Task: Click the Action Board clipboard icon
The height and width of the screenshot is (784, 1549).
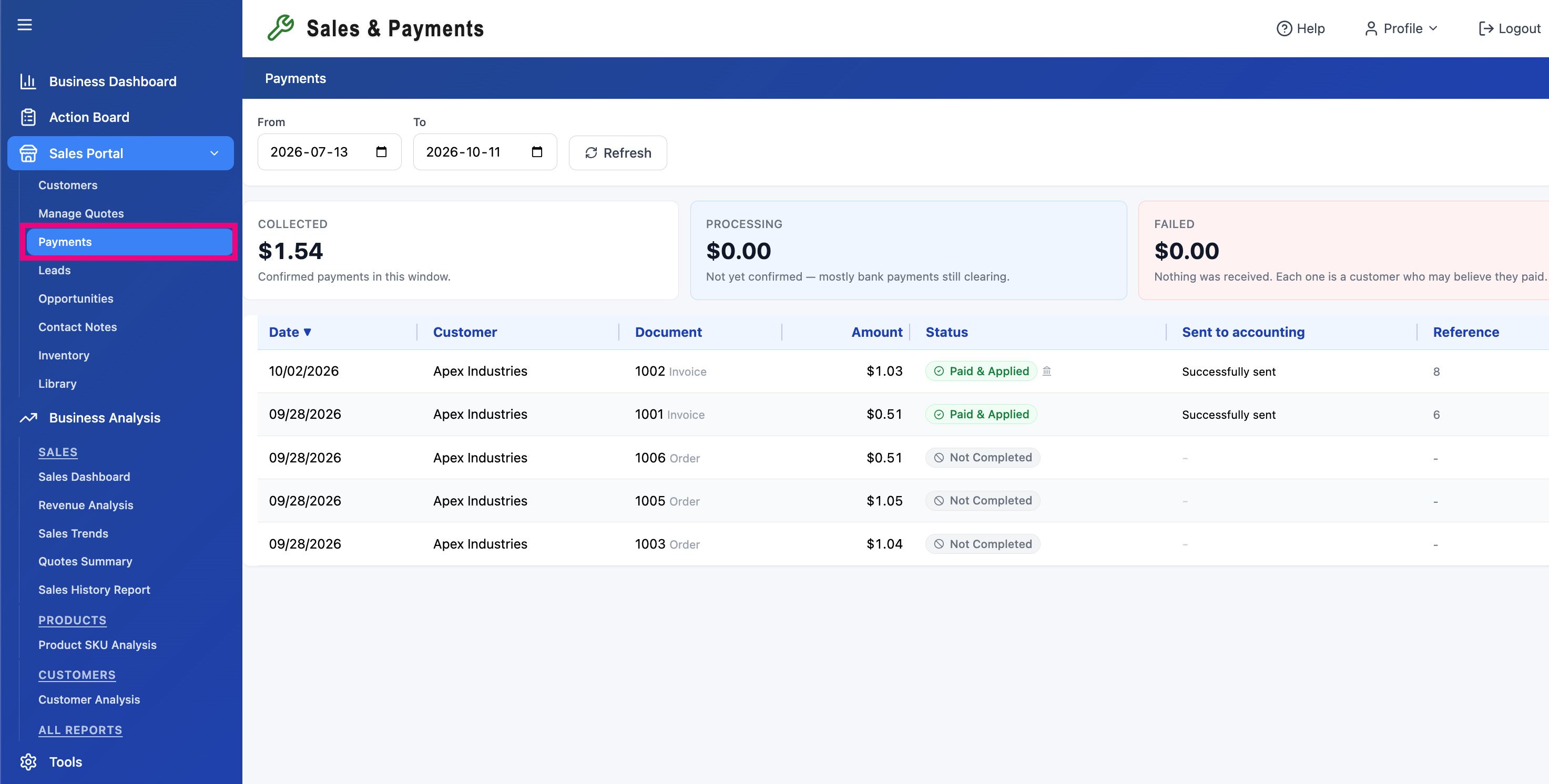Action: coord(28,117)
